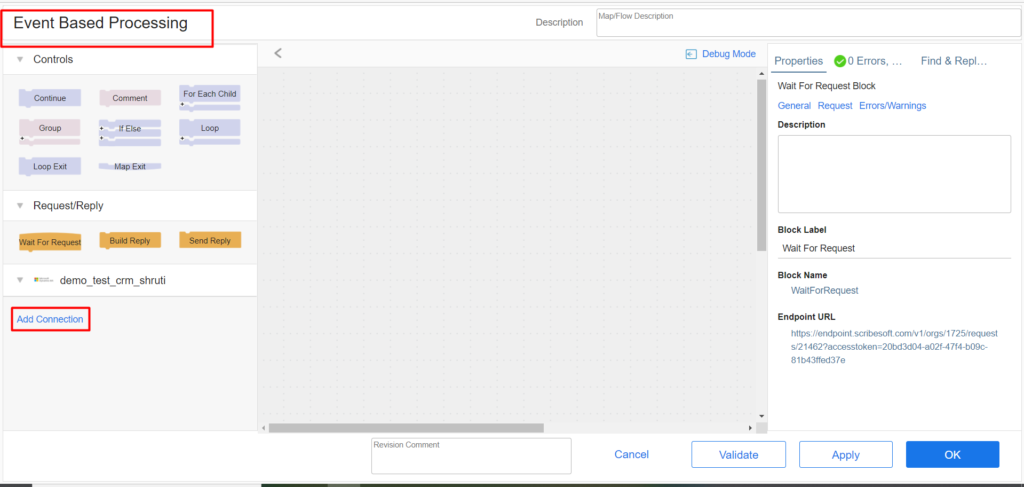Jump to Request section link
This screenshot has width=1024, height=487.
pyautogui.click(x=835, y=105)
